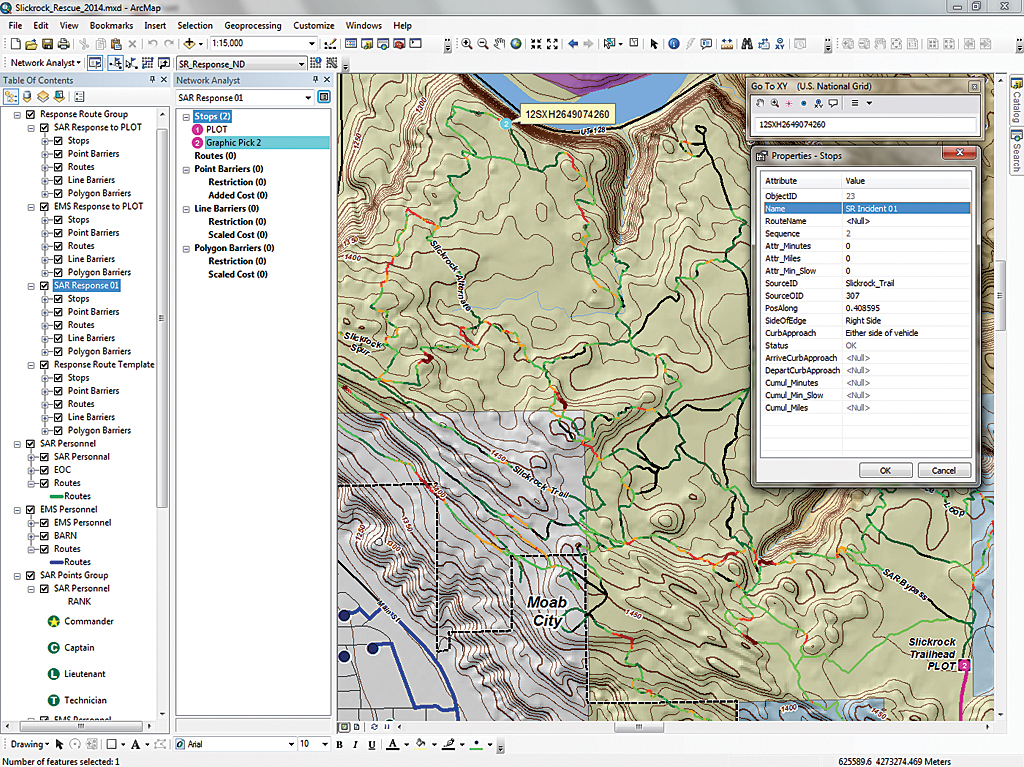Click the Save map icon
1024x767 pixels.
click(48, 44)
